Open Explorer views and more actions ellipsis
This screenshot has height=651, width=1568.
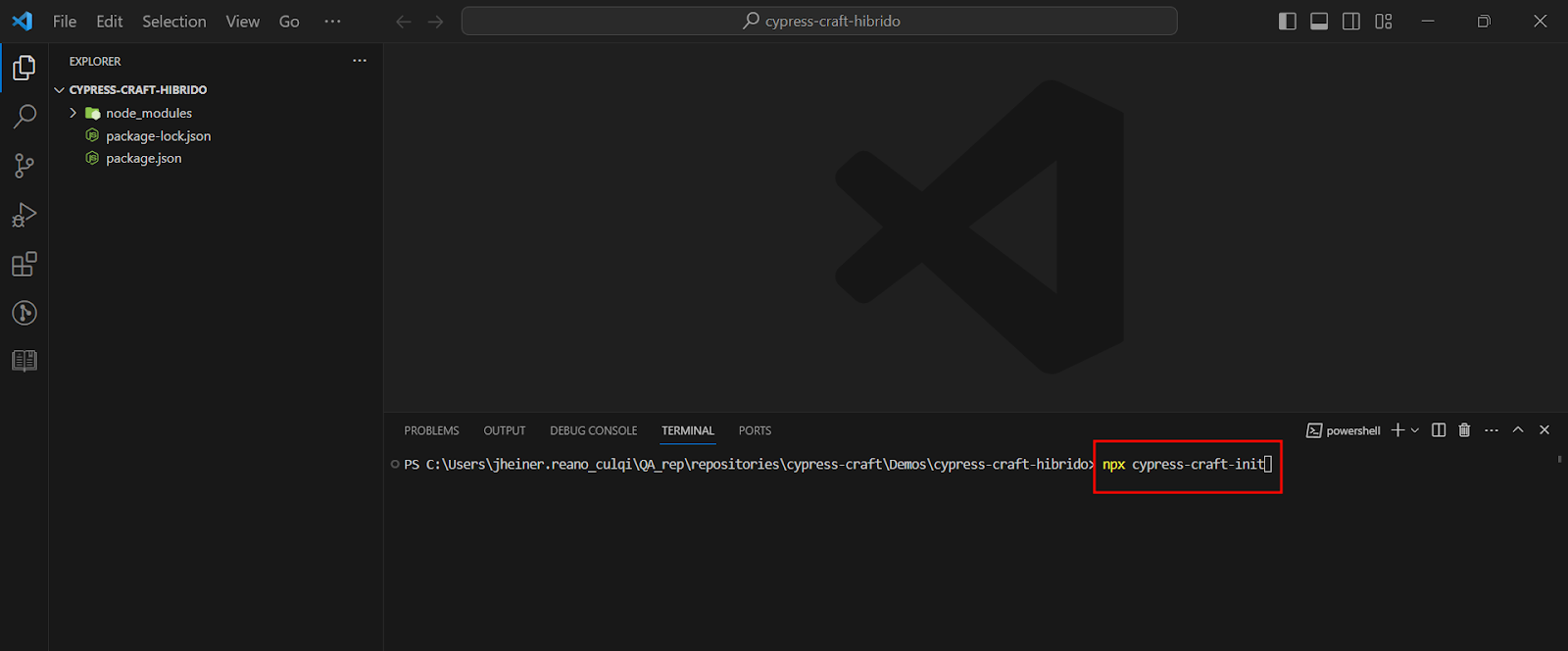click(360, 61)
